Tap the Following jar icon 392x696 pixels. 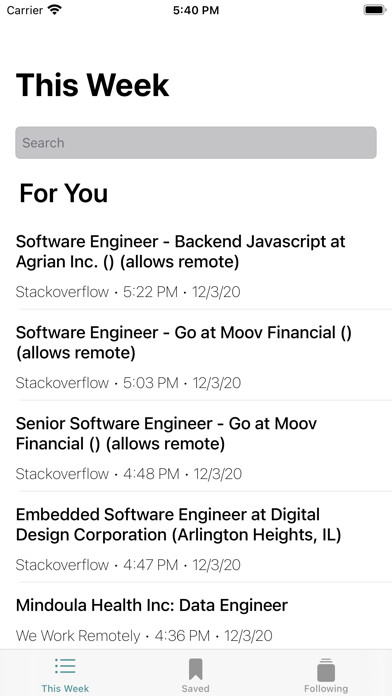[326, 669]
